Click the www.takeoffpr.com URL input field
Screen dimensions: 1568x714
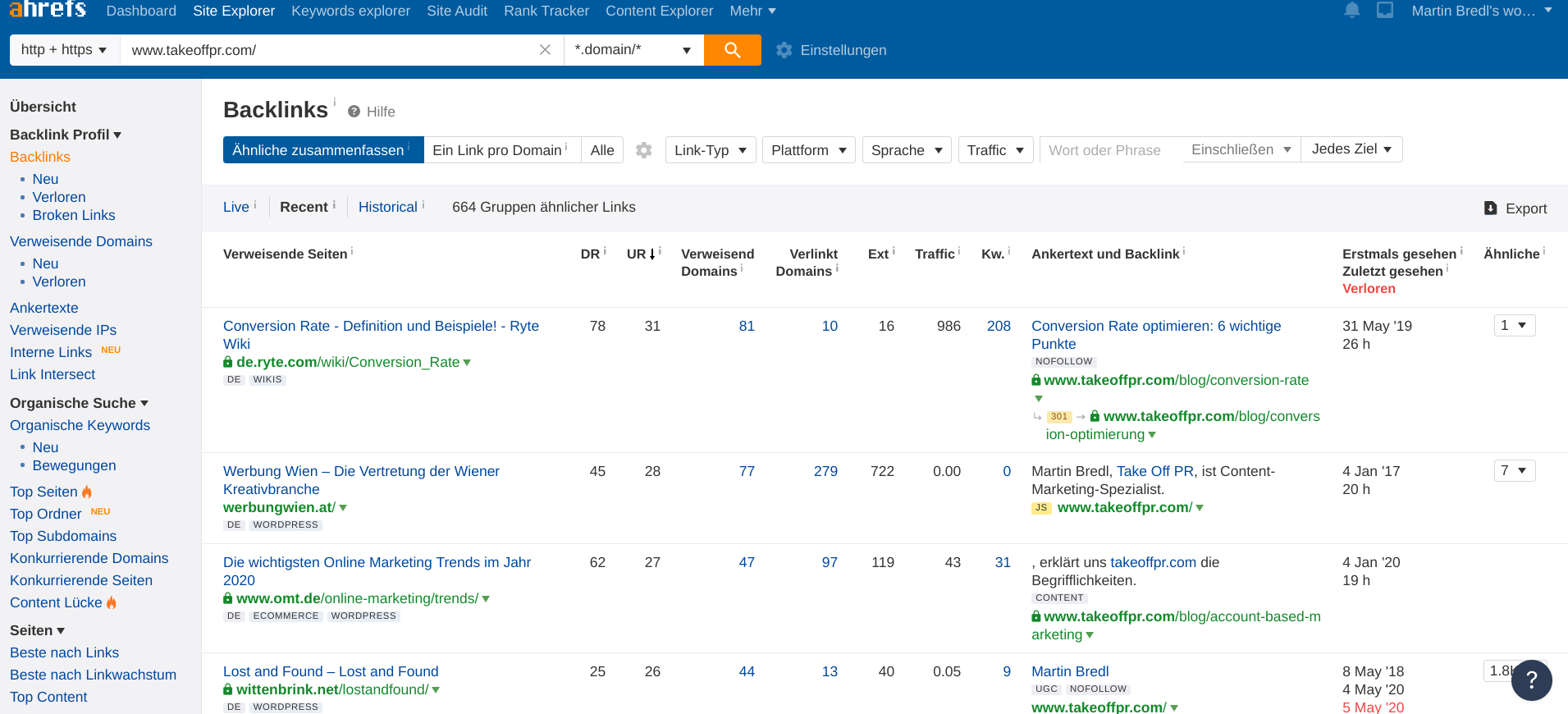pyautogui.click(x=328, y=50)
